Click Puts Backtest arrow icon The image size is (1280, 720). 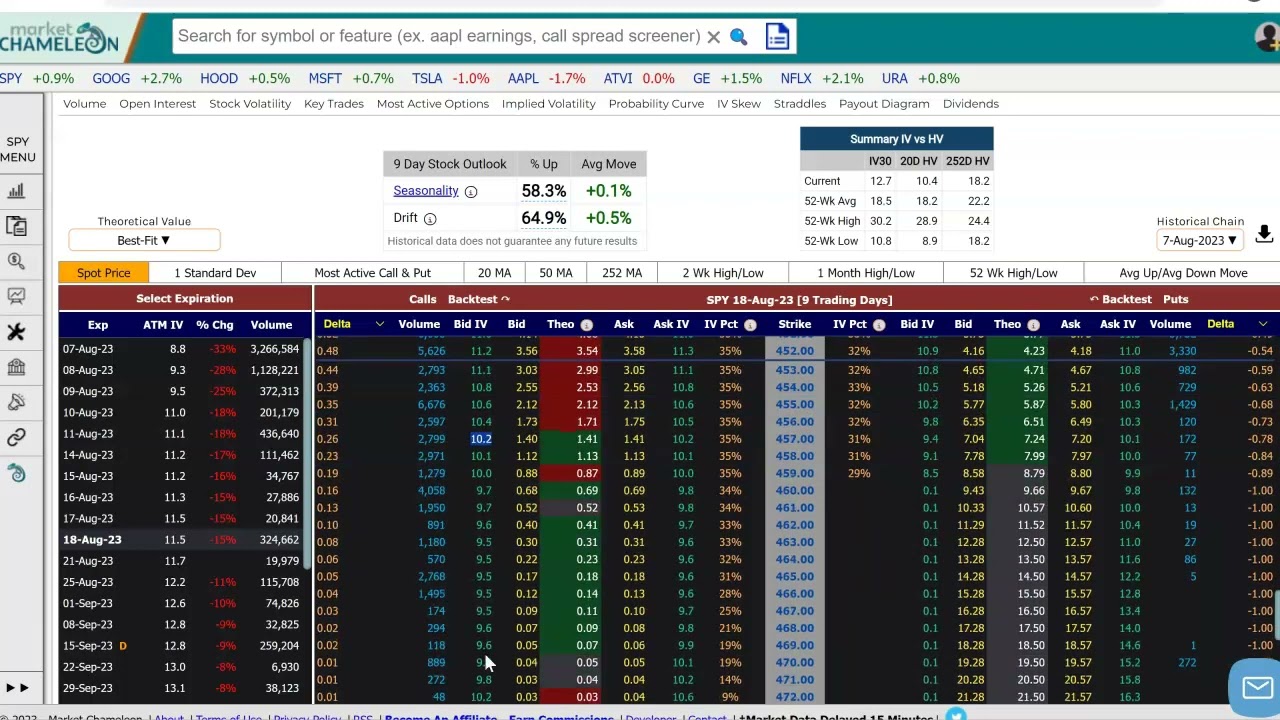coord(1094,299)
